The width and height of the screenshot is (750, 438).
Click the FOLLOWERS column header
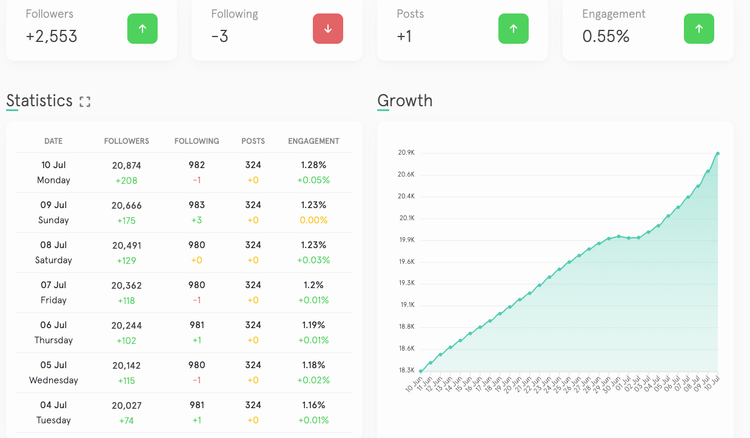click(127, 141)
